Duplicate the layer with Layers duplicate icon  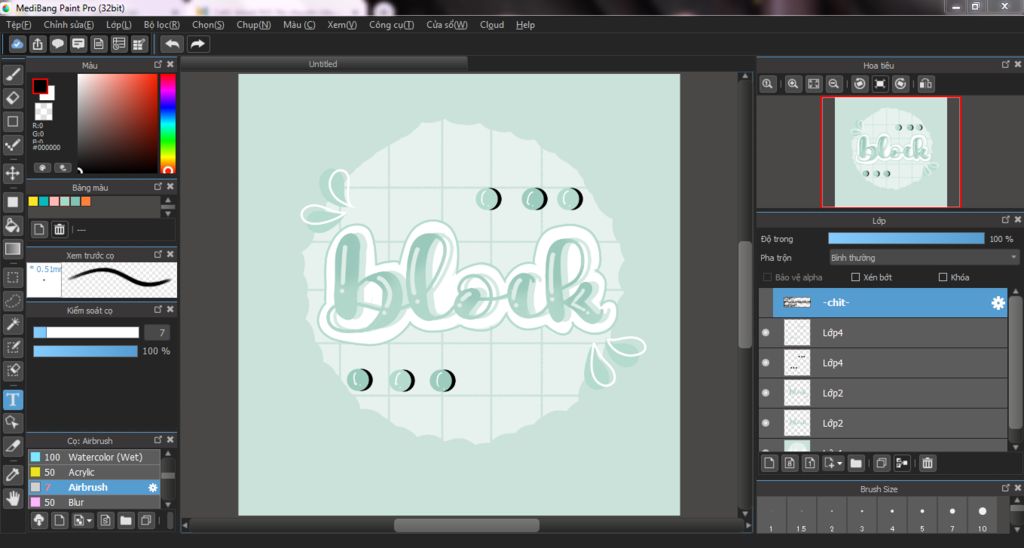coord(881,463)
